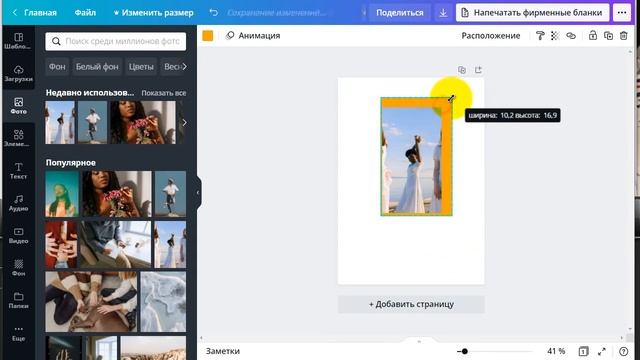Image resolution: width=640 pixels, height=360 pixels.
Task: Open the Text sidebar panel
Action: pyautogui.click(x=18, y=171)
